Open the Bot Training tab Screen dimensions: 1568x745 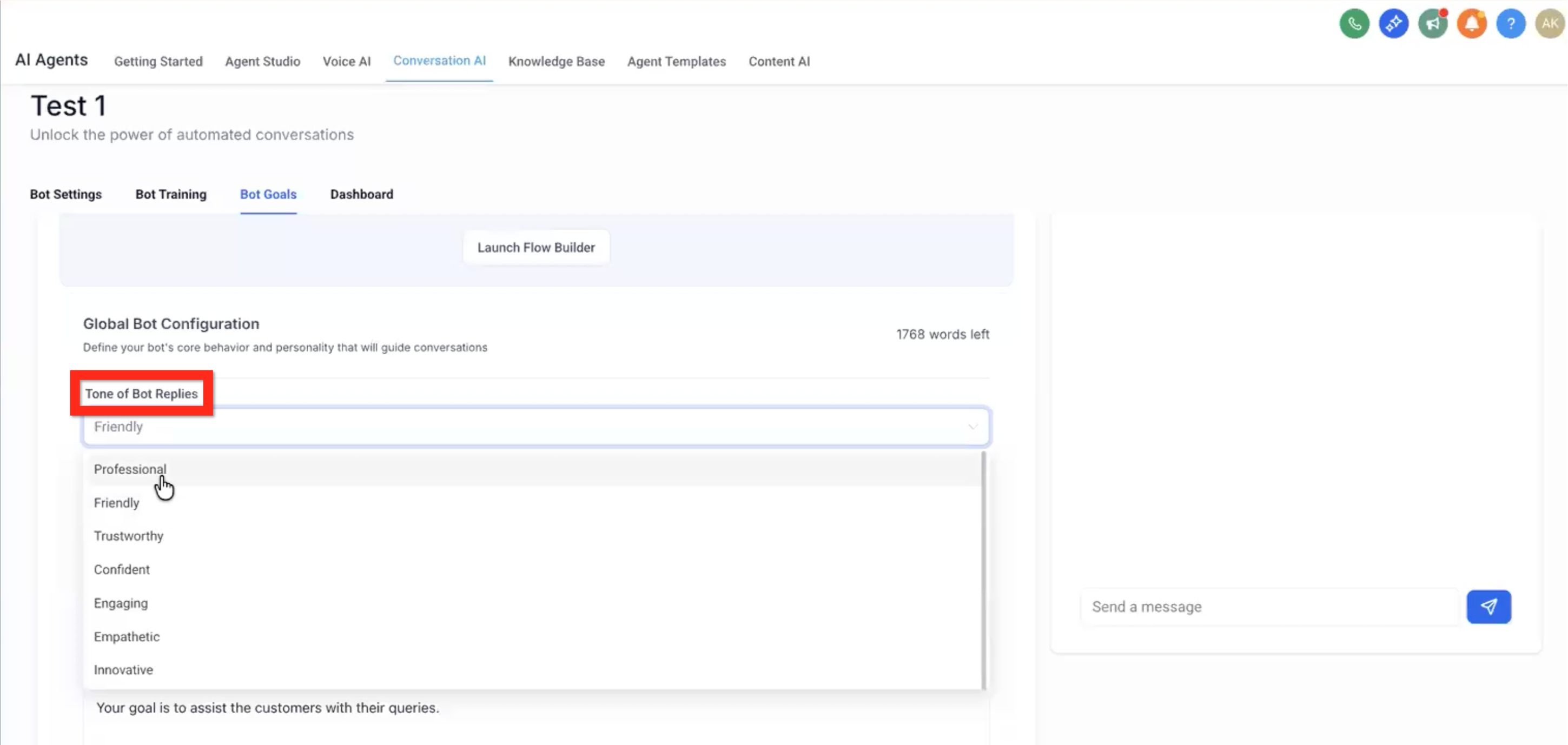tap(171, 194)
